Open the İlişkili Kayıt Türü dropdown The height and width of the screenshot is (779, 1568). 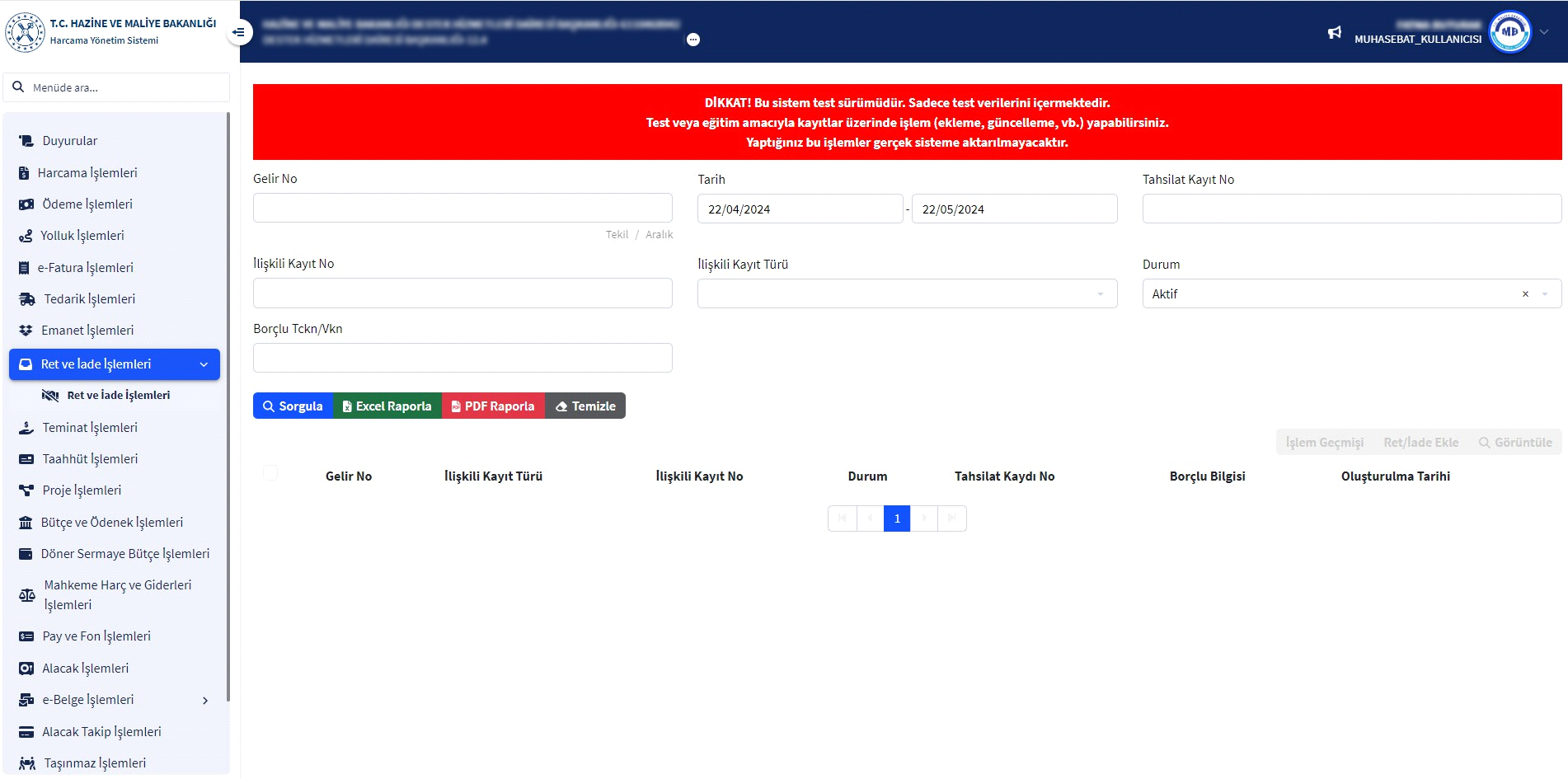coord(907,294)
